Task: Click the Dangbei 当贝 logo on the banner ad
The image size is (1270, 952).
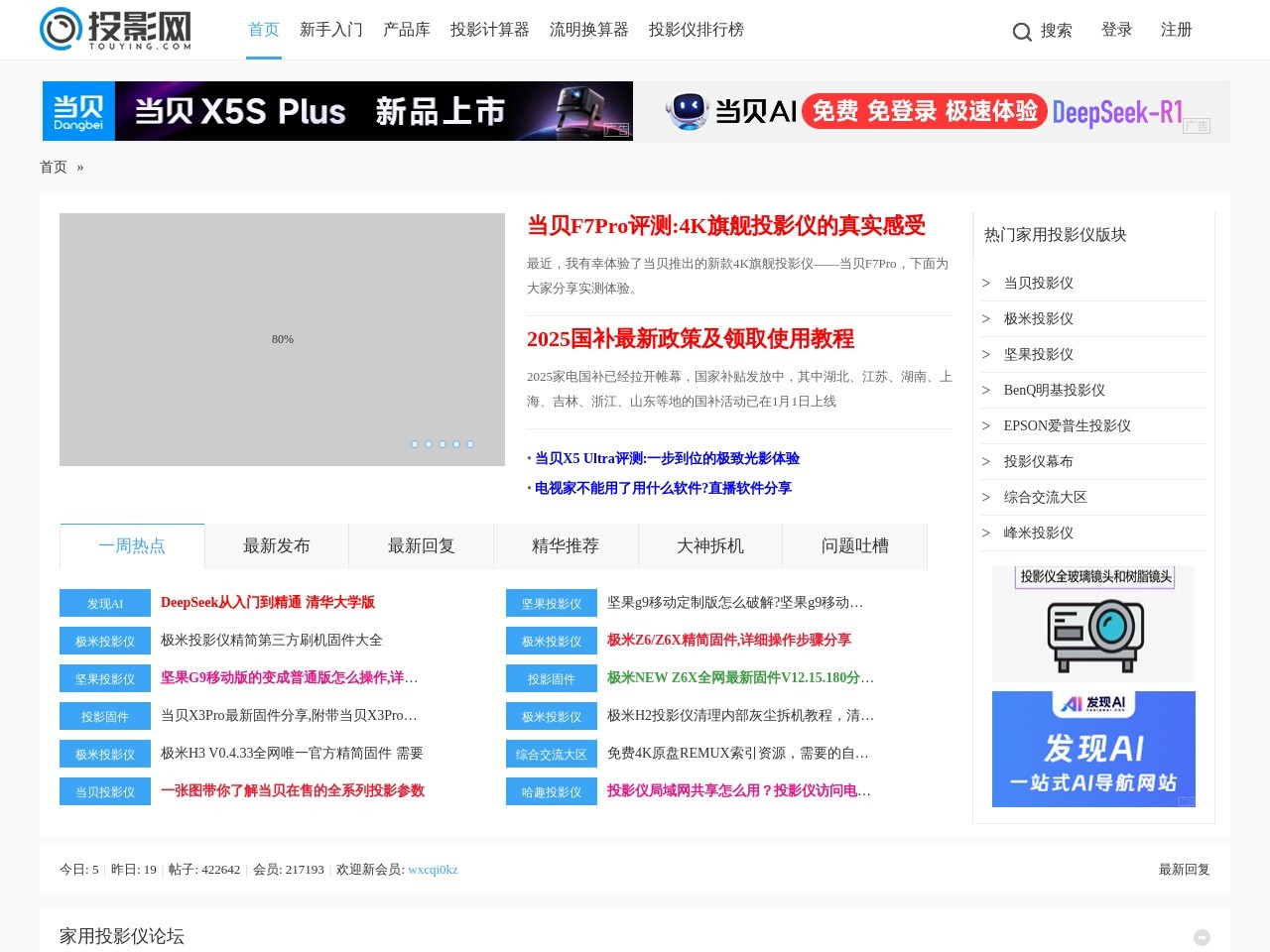Action: point(78,110)
